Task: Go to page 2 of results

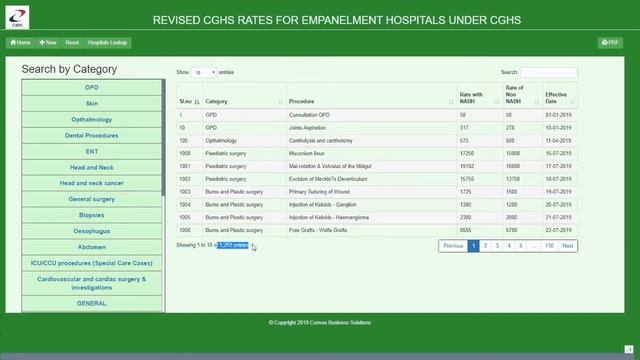Action: [x=485, y=246]
